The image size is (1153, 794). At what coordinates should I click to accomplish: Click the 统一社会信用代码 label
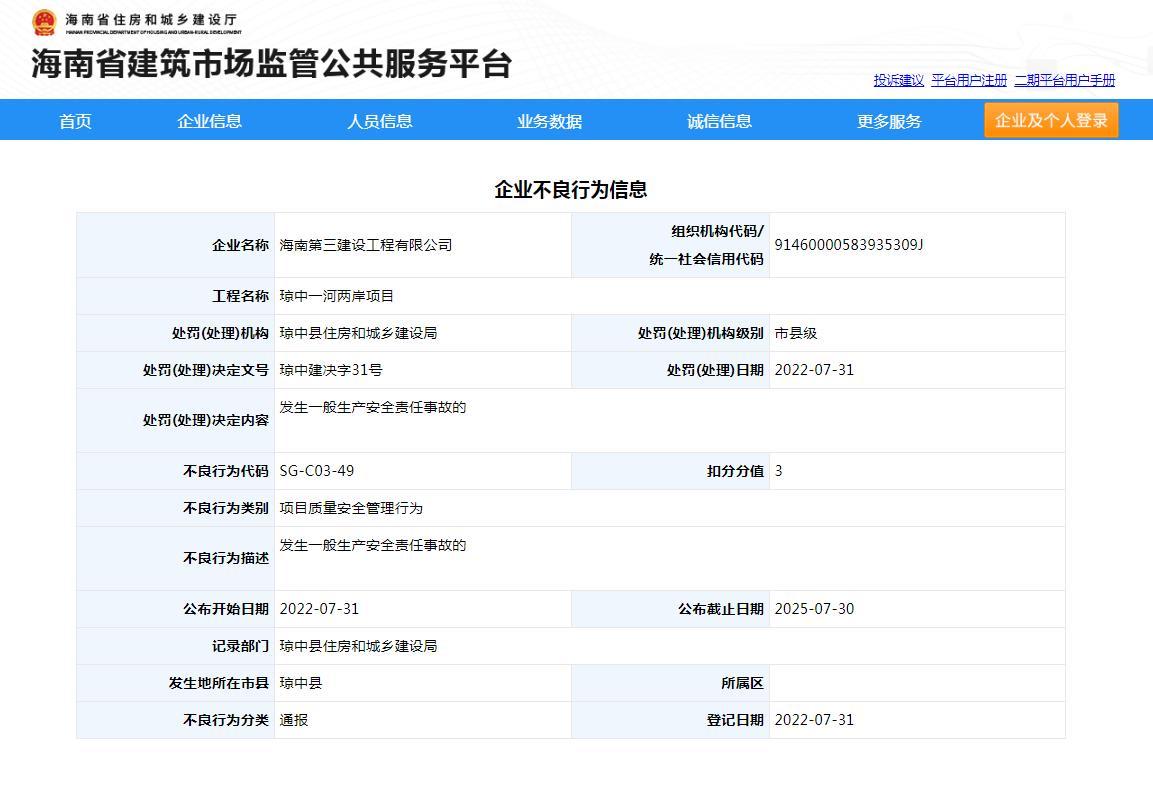707,259
